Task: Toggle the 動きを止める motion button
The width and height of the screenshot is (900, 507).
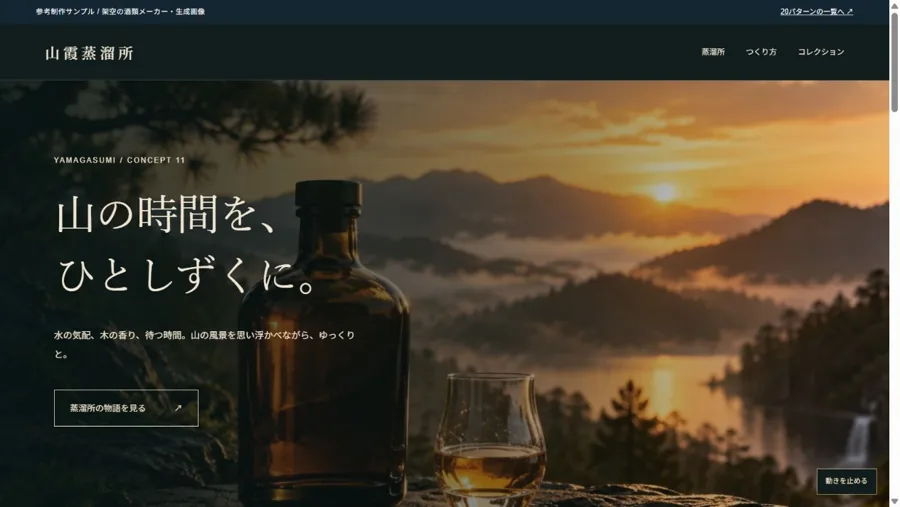Action: click(847, 481)
